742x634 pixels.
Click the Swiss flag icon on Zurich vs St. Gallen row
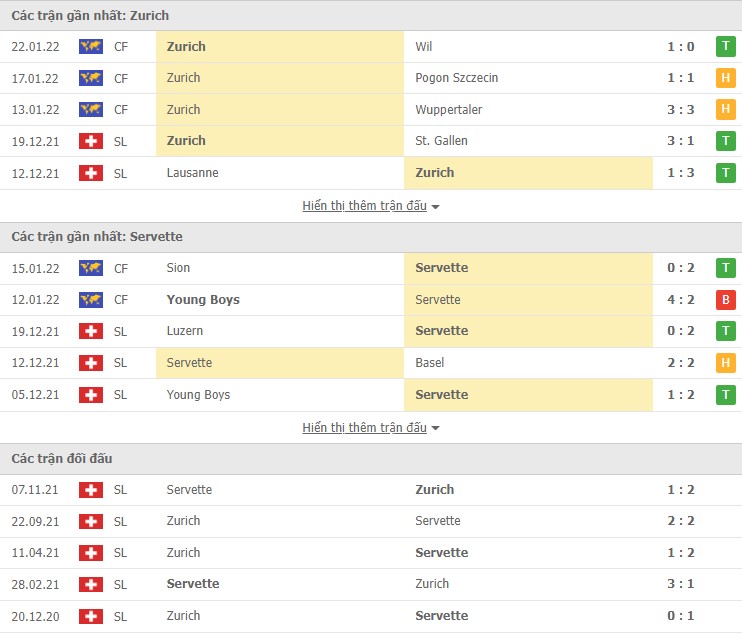[91, 141]
